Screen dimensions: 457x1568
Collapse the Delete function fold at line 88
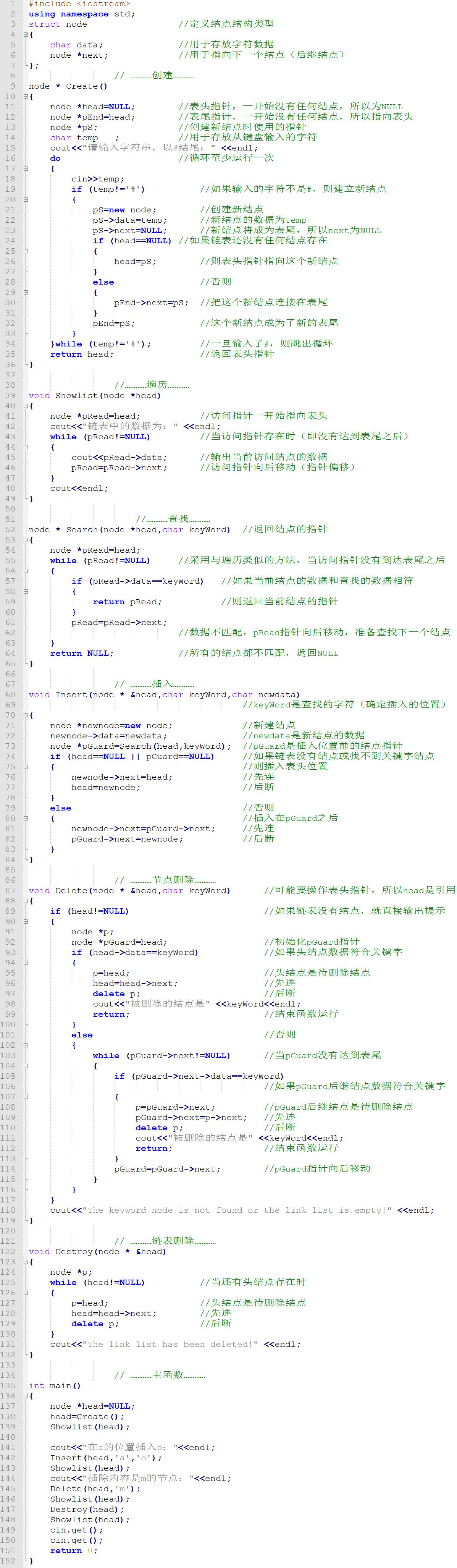pyautogui.click(x=26, y=901)
